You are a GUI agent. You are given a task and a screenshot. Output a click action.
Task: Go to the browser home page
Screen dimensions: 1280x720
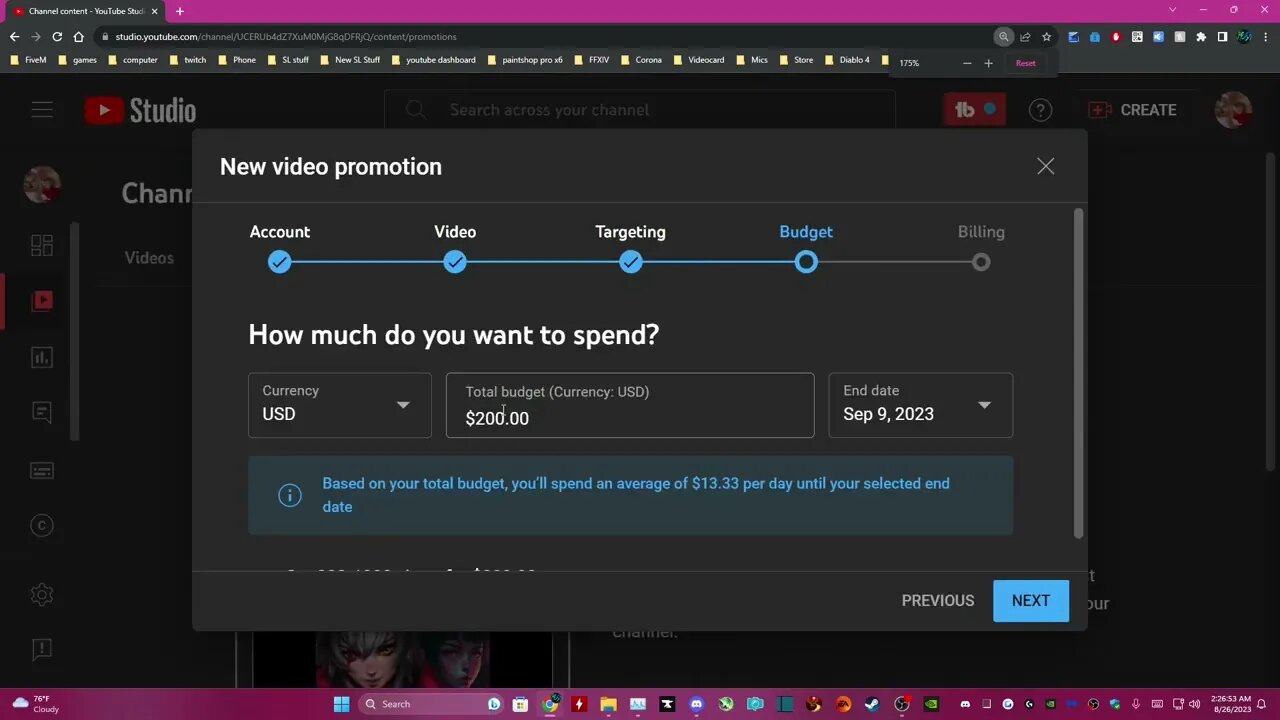(x=78, y=37)
